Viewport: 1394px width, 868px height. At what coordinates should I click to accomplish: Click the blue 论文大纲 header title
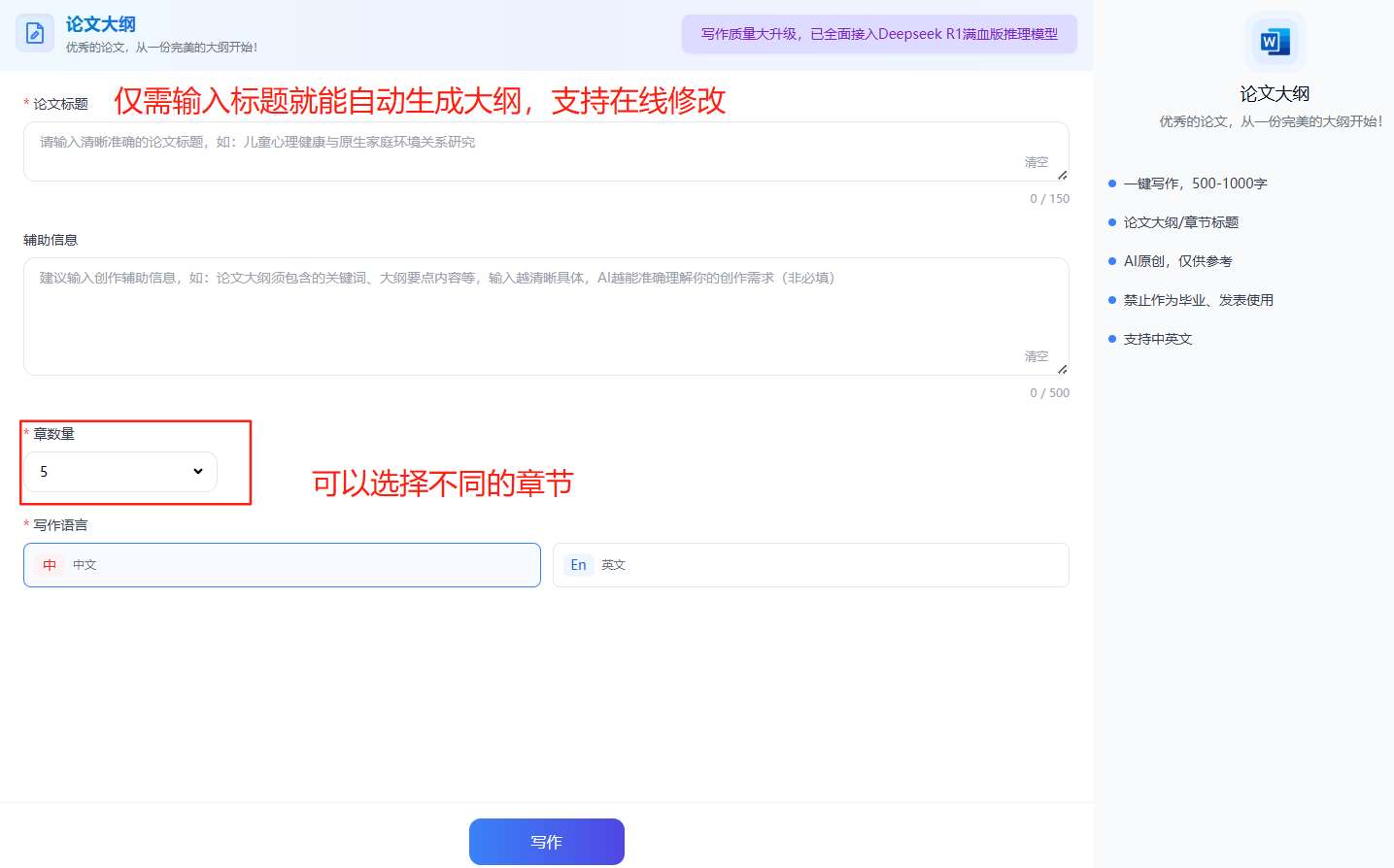(101, 24)
